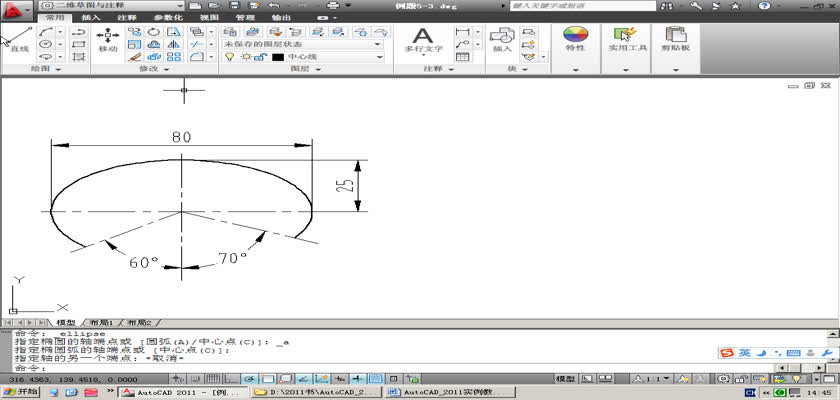Toggle Grid display in status bar

pyautogui.click(x=212, y=379)
